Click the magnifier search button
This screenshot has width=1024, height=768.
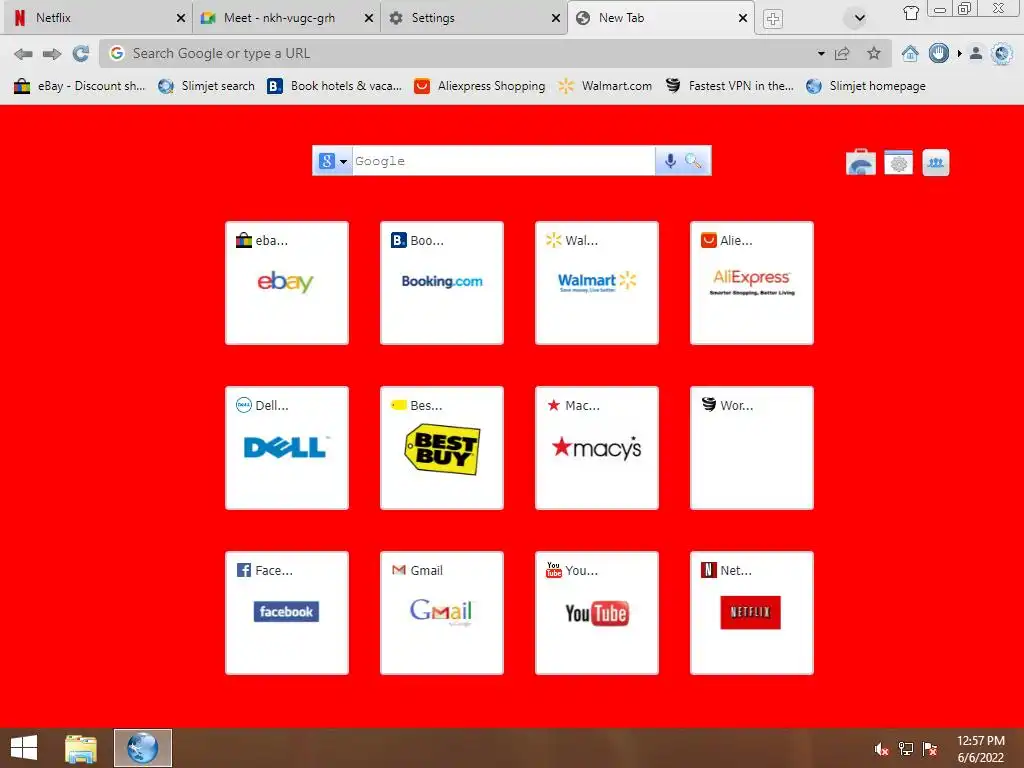point(693,161)
